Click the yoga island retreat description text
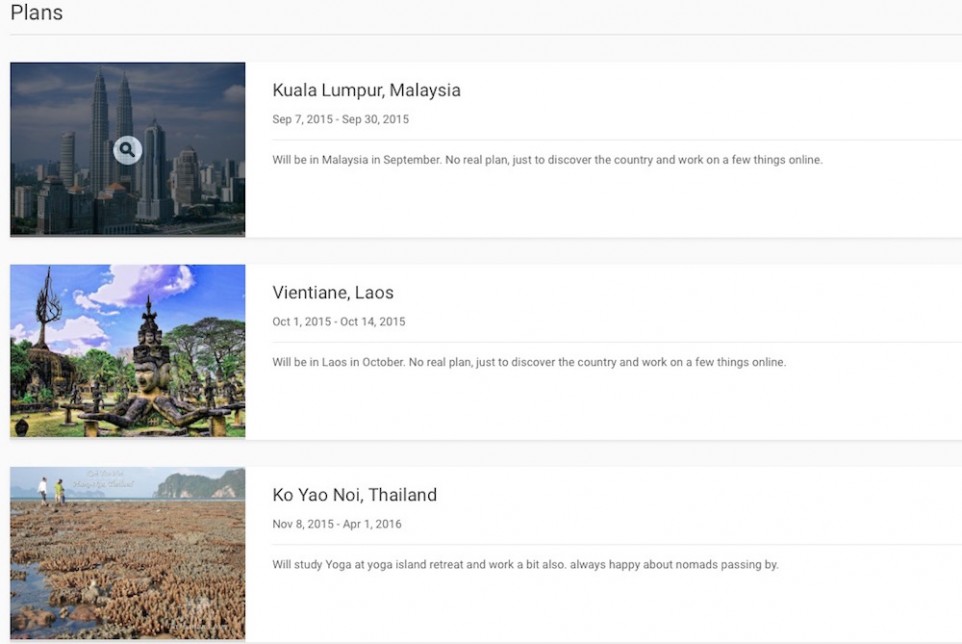This screenshot has height=644, width=962. (525, 565)
